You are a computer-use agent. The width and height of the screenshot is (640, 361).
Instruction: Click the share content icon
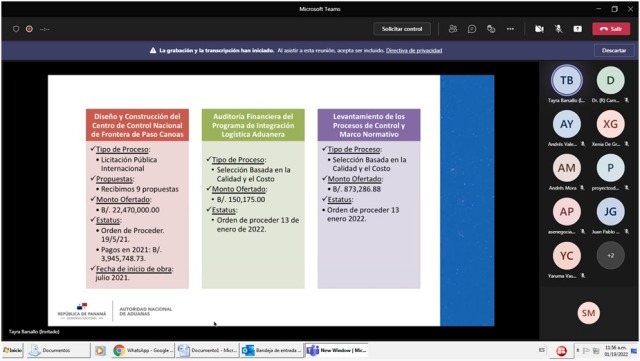(578, 29)
